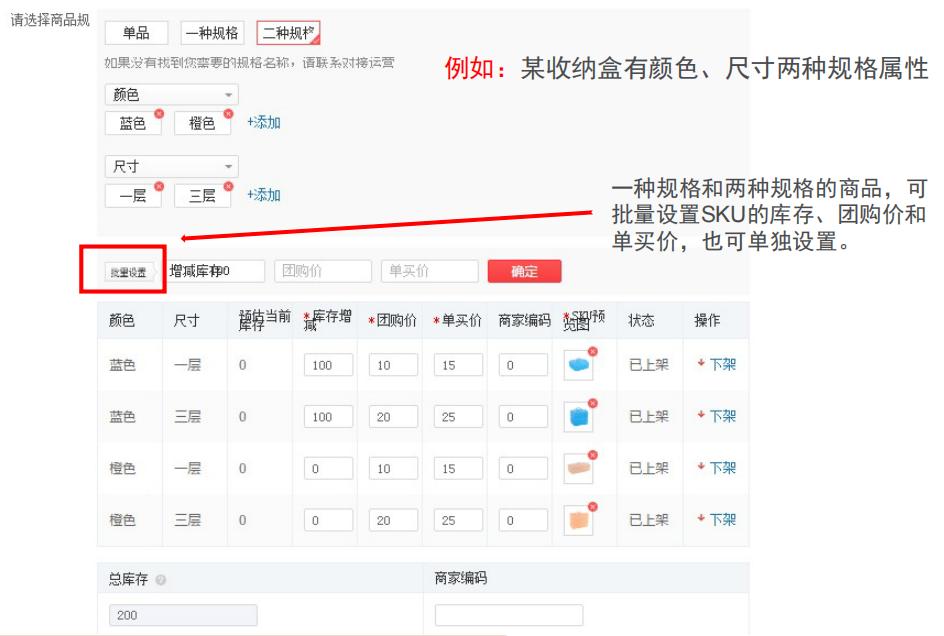The width and height of the screenshot is (944, 636).
Task: Delete the second row's blue SKU image badge
Action: click(x=592, y=402)
